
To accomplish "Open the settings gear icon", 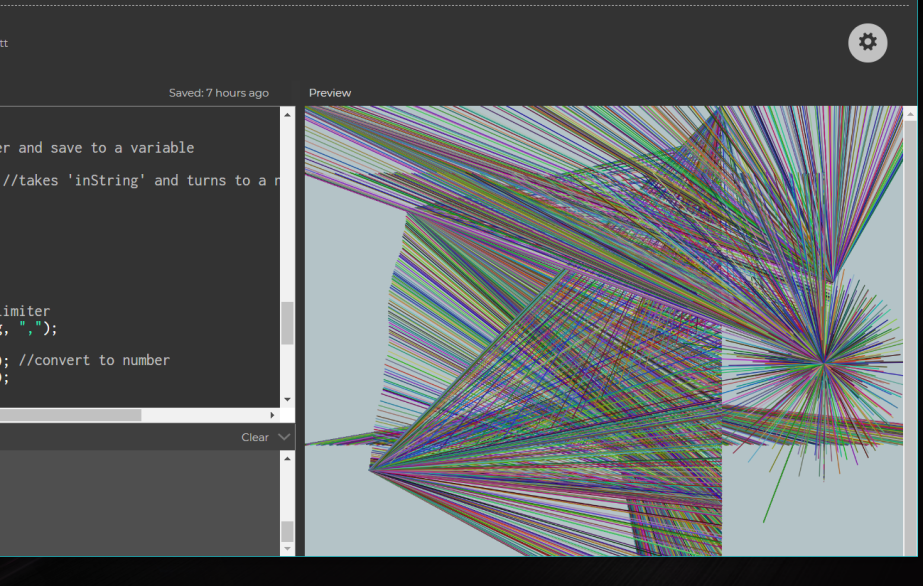I will coord(867,42).
